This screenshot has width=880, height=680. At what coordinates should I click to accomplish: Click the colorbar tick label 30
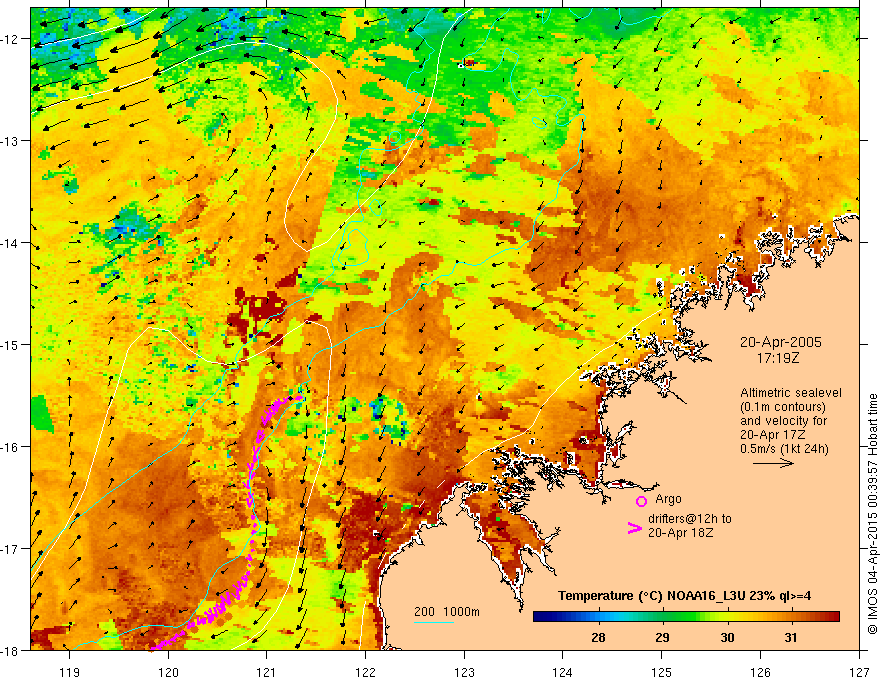click(727, 638)
